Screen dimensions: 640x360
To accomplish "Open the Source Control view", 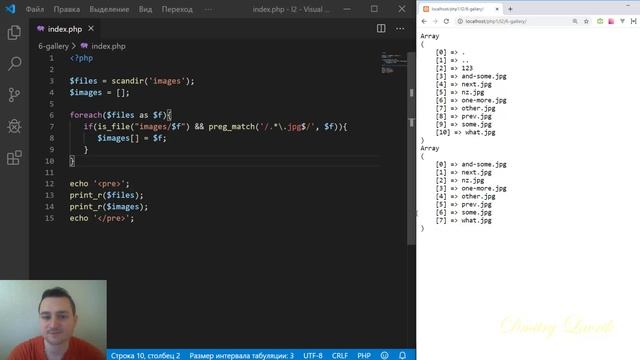I will [14, 95].
